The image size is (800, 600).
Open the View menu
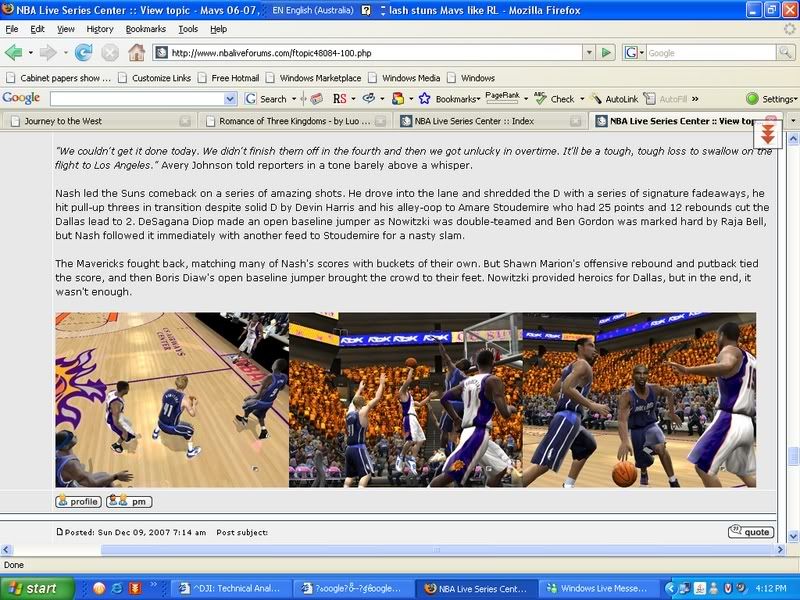pyautogui.click(x=65, y=29)
